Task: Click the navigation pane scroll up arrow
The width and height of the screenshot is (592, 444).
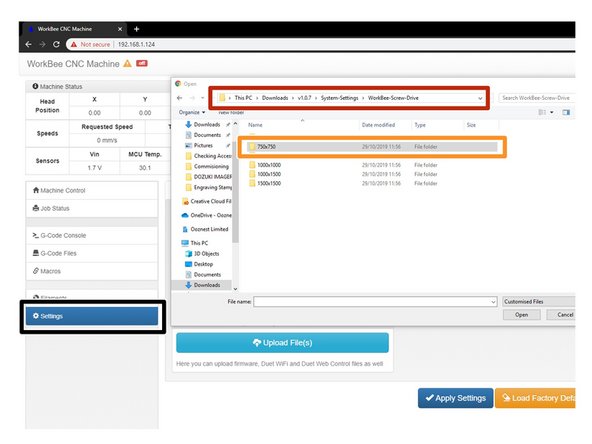Action: click(x=235, y=123)
